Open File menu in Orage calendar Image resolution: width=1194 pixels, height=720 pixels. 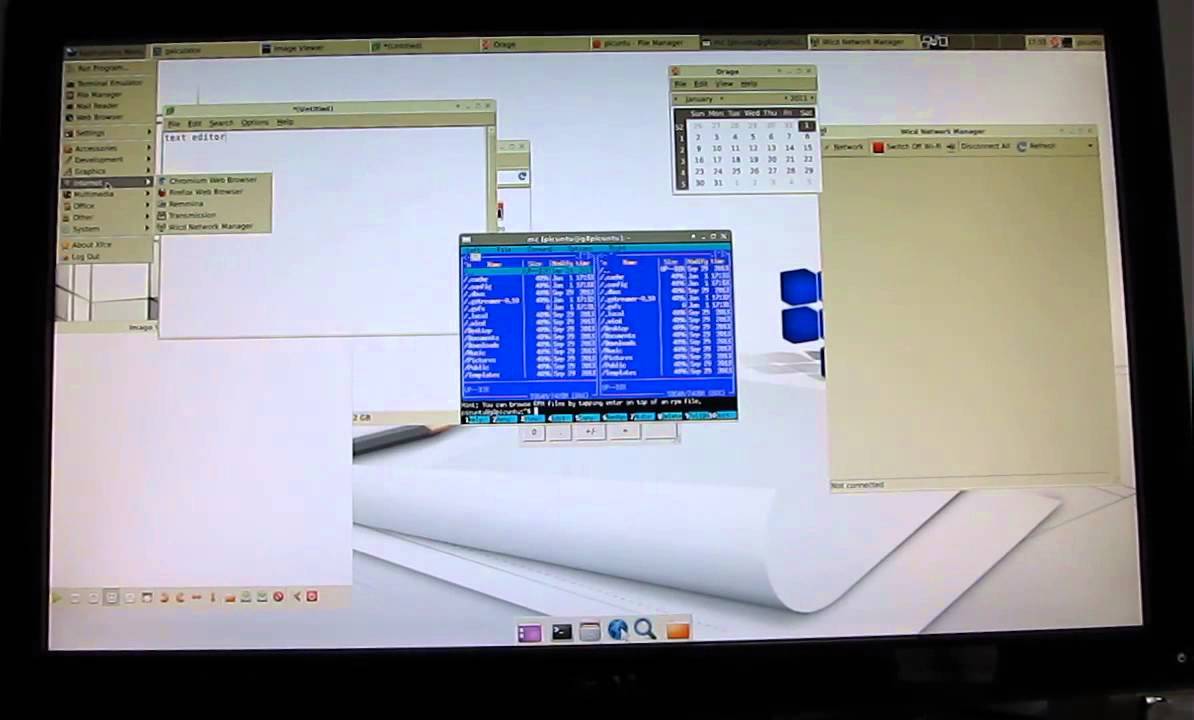click(681, 84)
